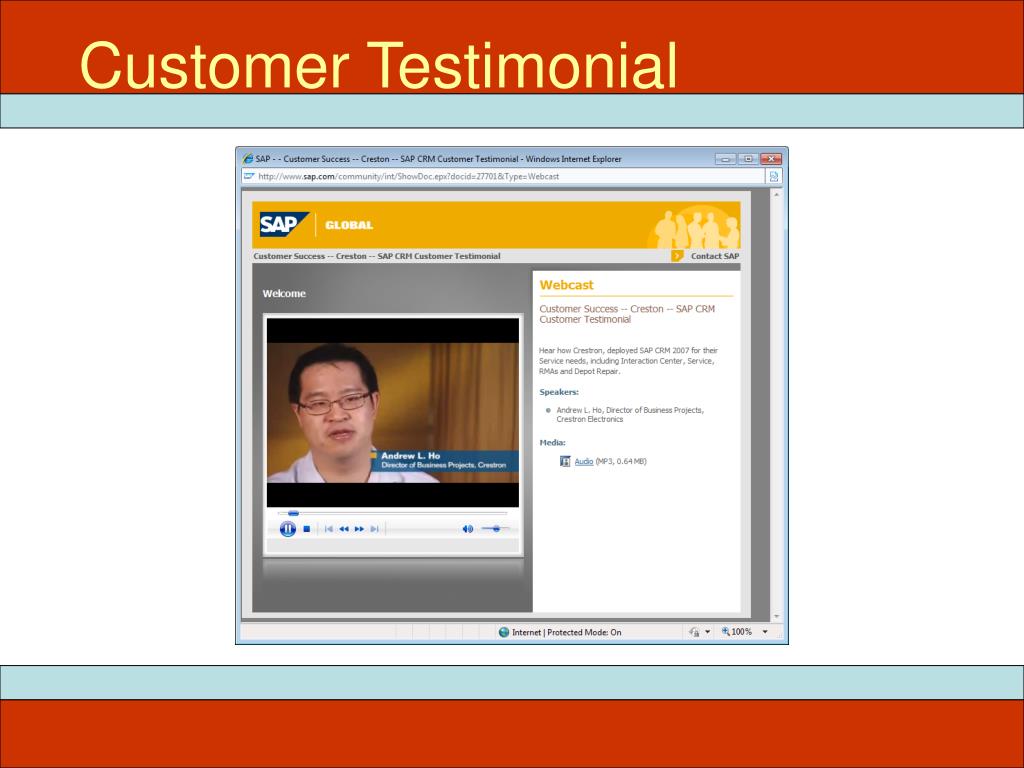Screen dimensions: 1024x768
Task: Click the Internet zone globe icon
Action: (x=504, y=632)
